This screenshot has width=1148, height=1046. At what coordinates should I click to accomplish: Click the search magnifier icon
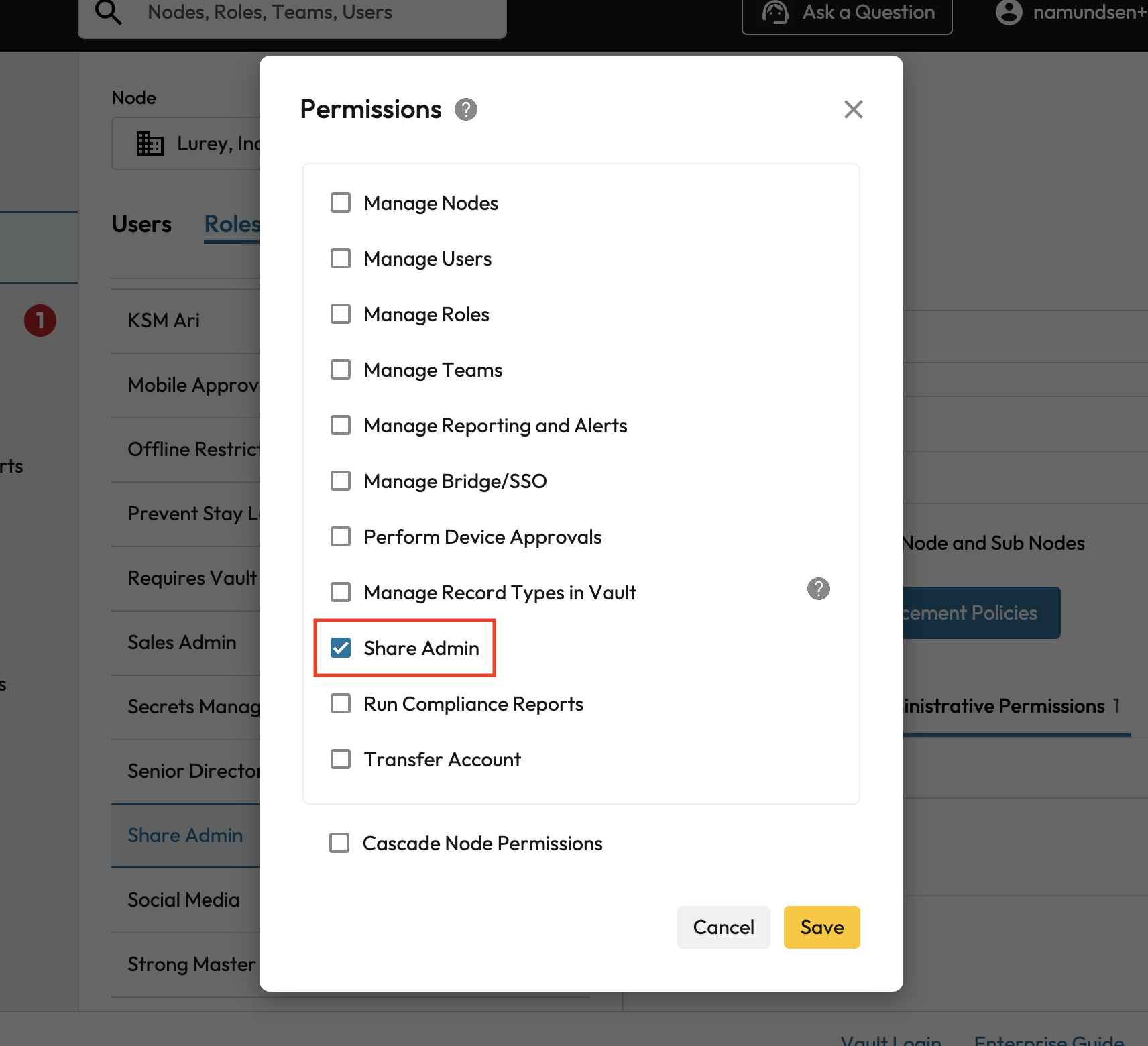click(108, 12)
